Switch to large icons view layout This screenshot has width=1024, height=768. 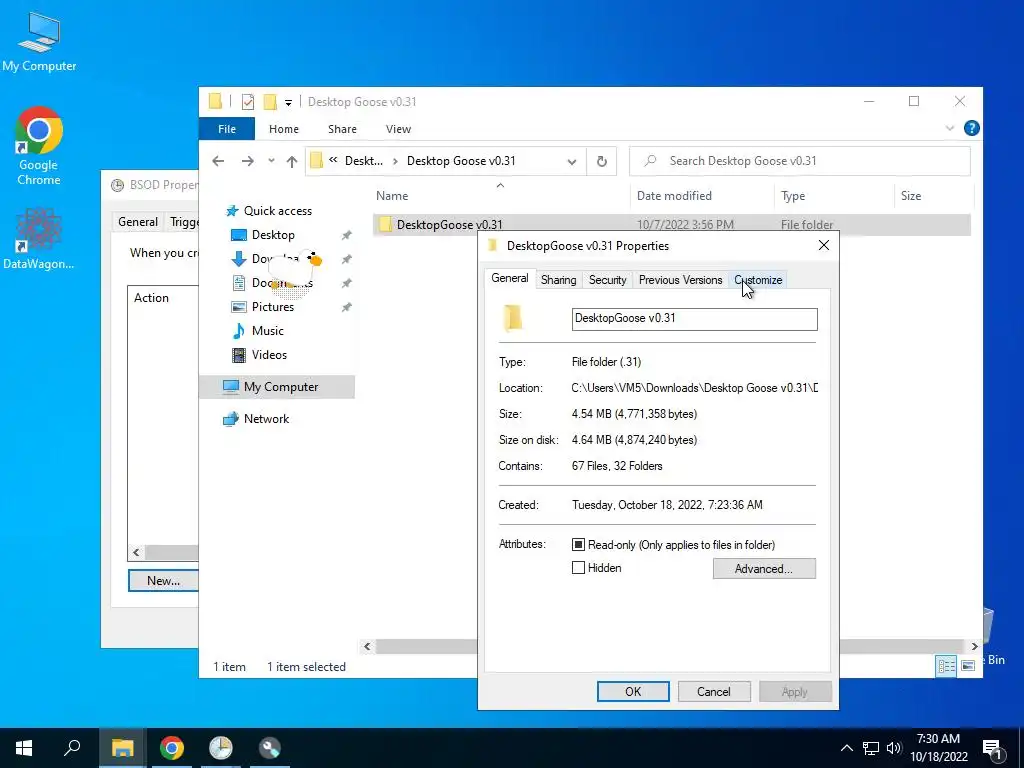point(968,666)
